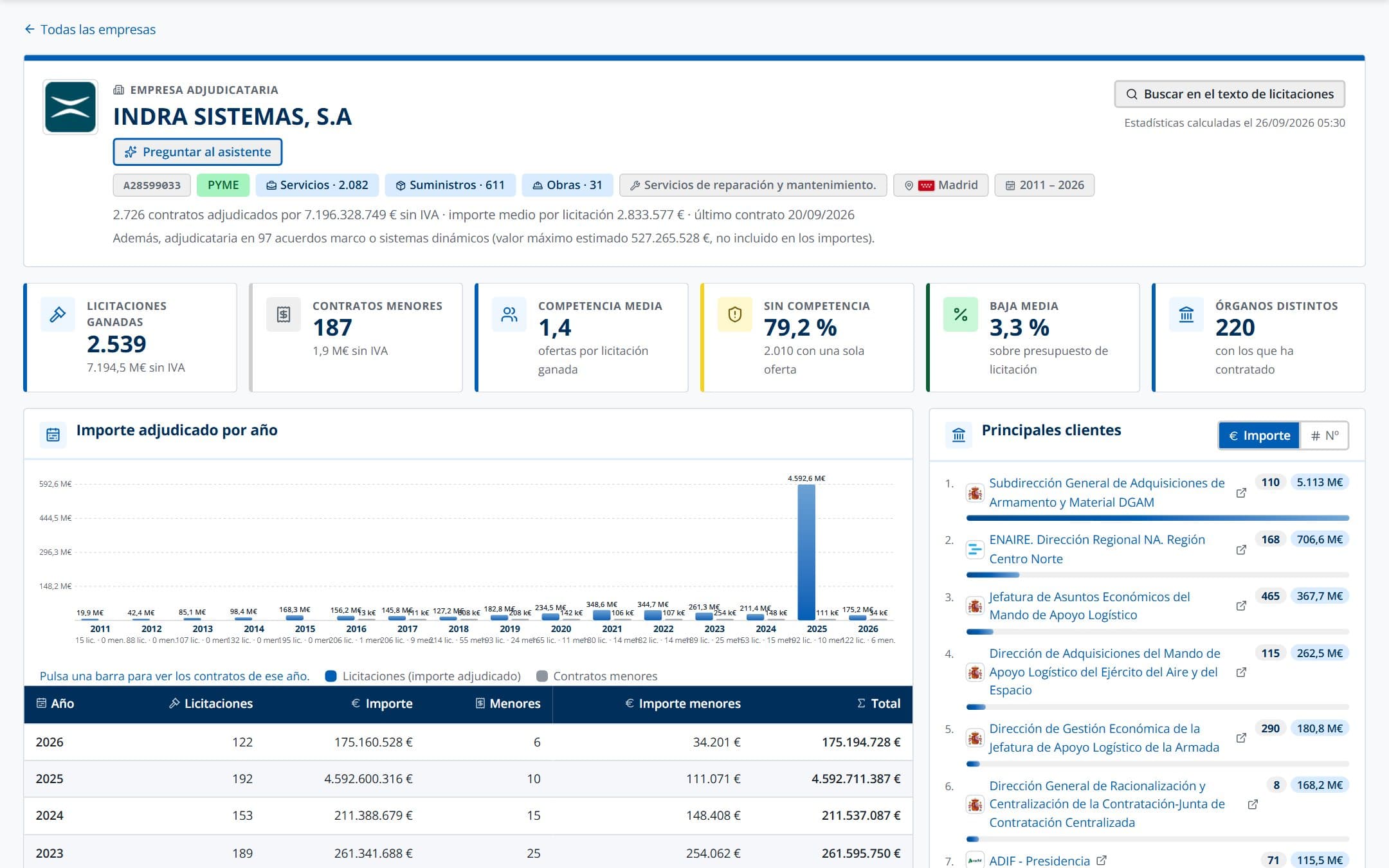The width and height of the screenshot is (1389, 868).
Task: Select the 2025 row year cell
Action: click(x=50, y=779)
